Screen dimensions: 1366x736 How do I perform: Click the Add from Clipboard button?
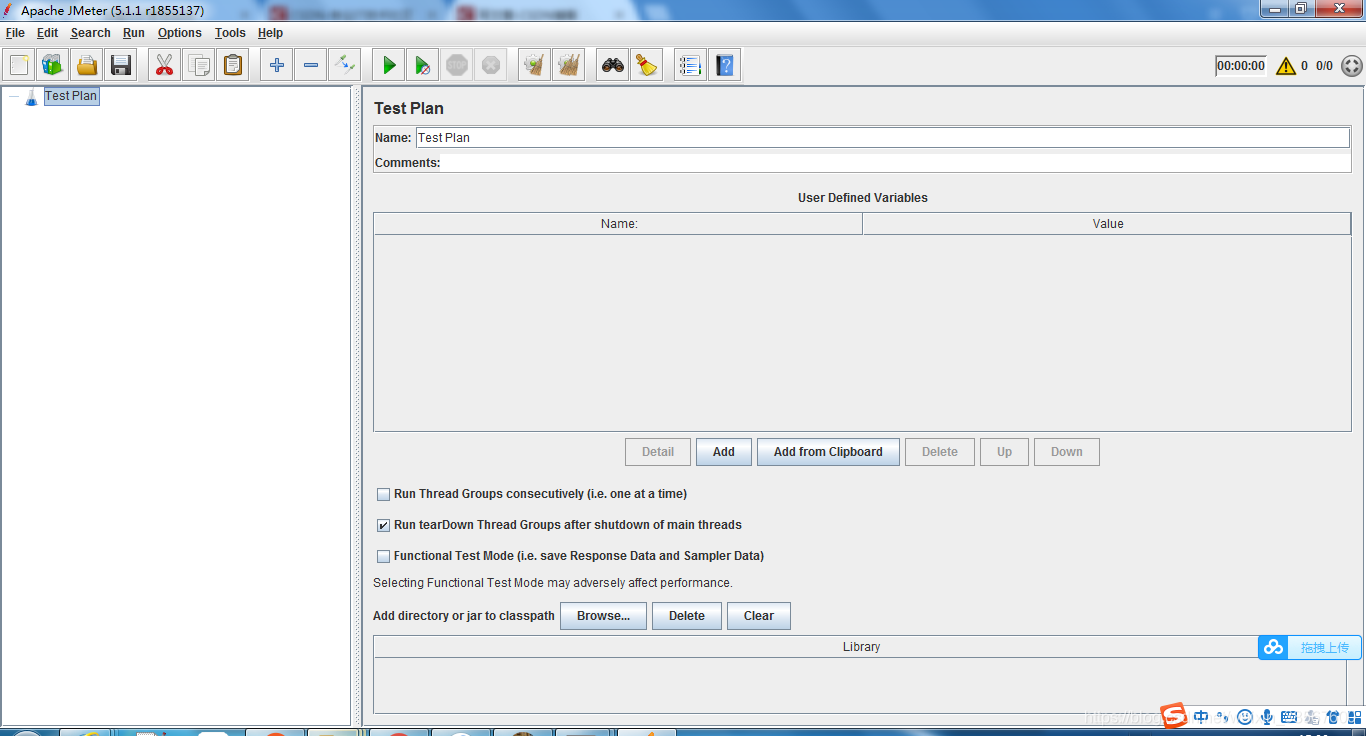point(828,452)
